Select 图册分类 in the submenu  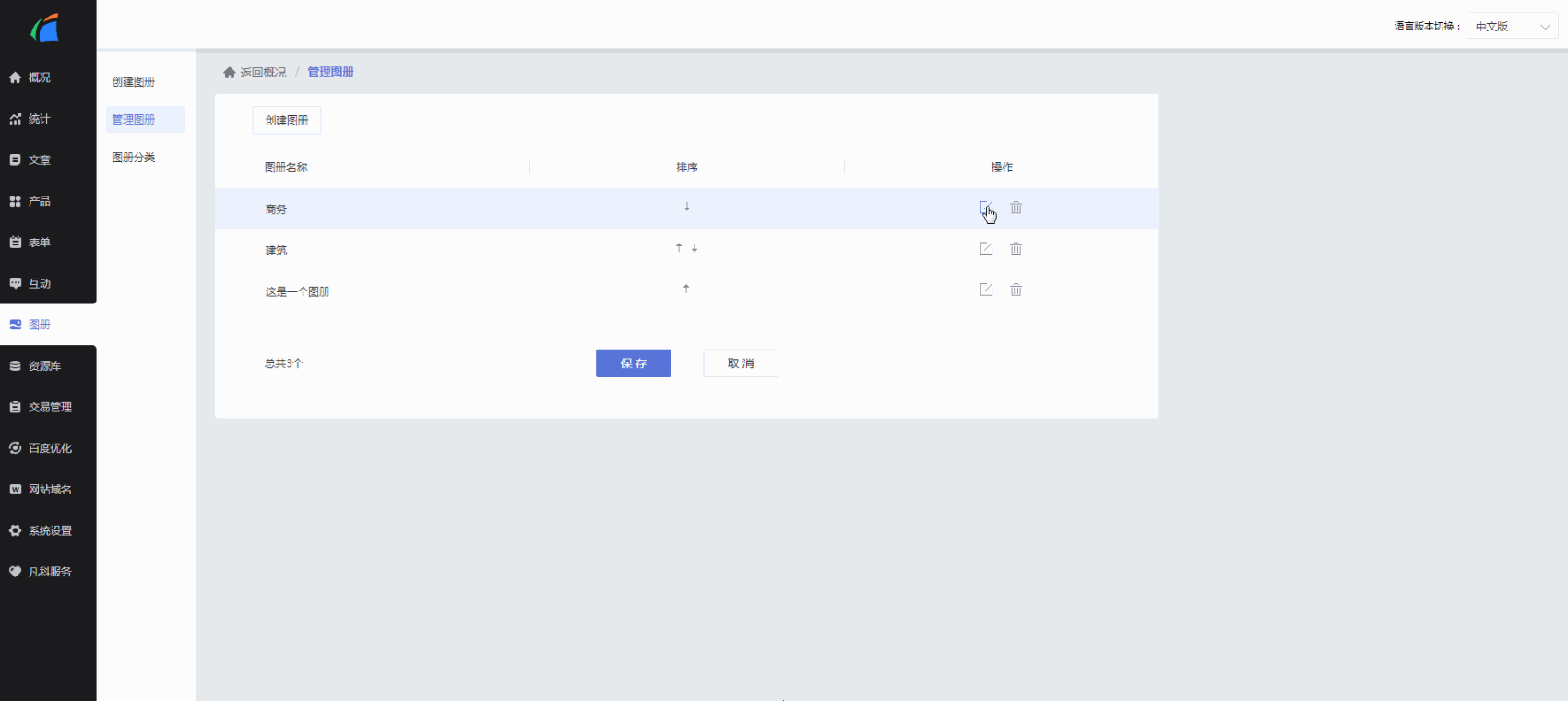click(x=134, y=158)
